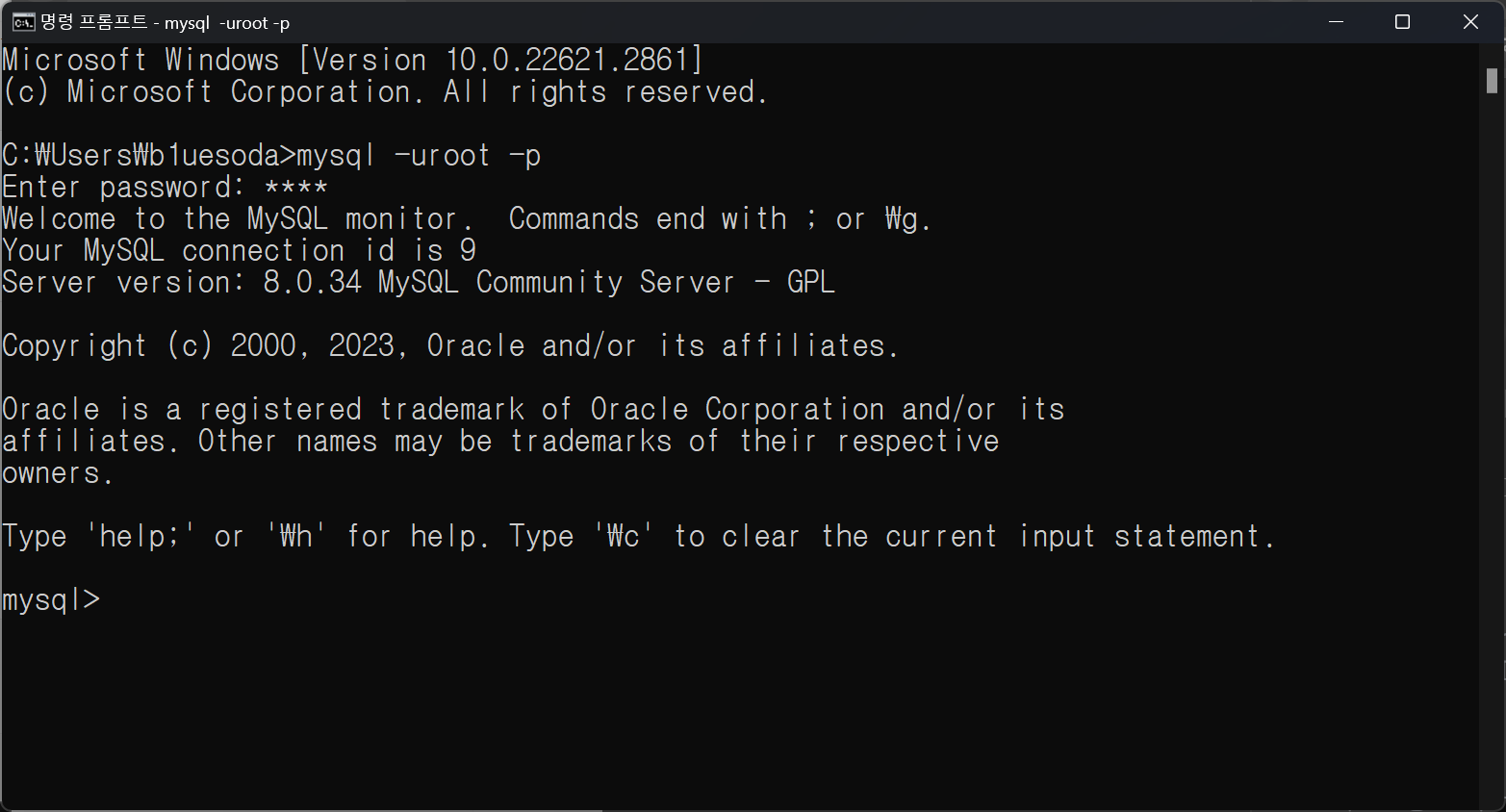This screenshot has width=1506, height=812.
Task: Click the 'Oracle is a registered trademark' line
Action: [533, 409]
